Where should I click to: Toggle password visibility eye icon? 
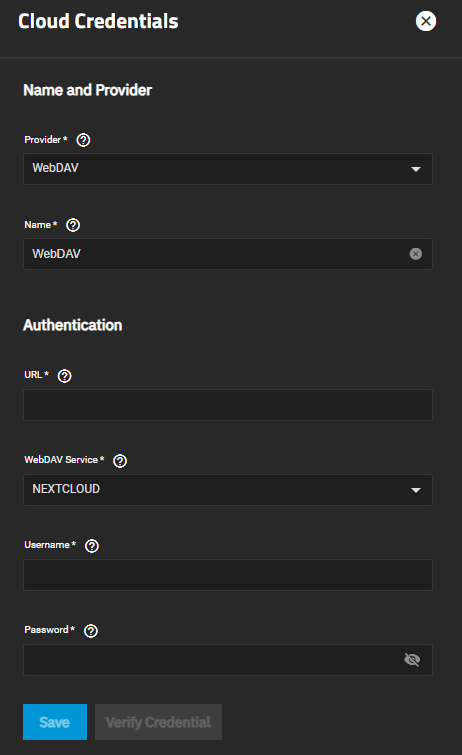pyautogui.click(x=412, y=660)
